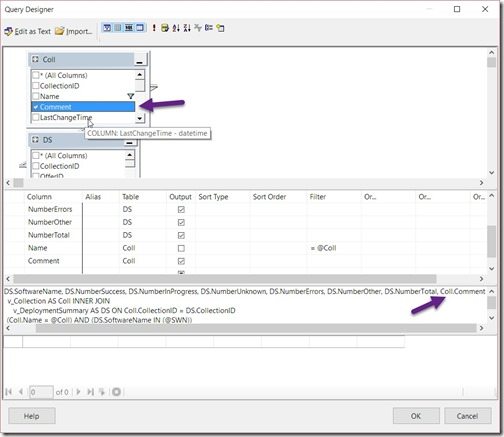The width and height of the screenshot is (504, 437).
Task: Run the query with the exclamation icon
Action: (x=154, y=28)
